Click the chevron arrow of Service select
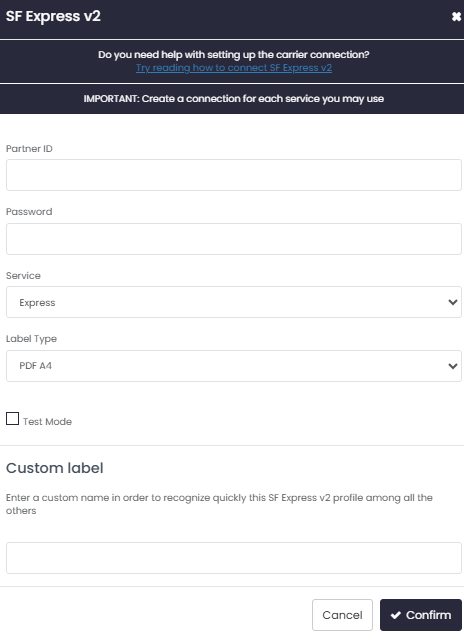 (453, 303)
